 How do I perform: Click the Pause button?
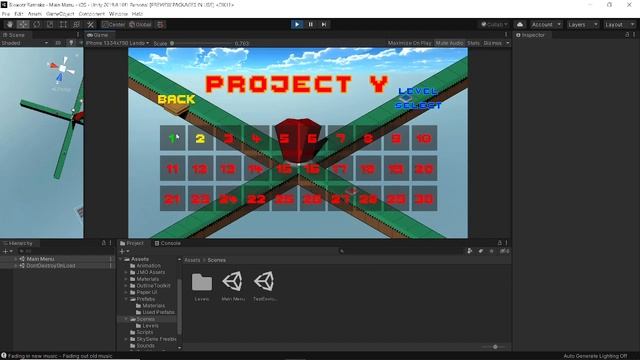tap(310, 24)
